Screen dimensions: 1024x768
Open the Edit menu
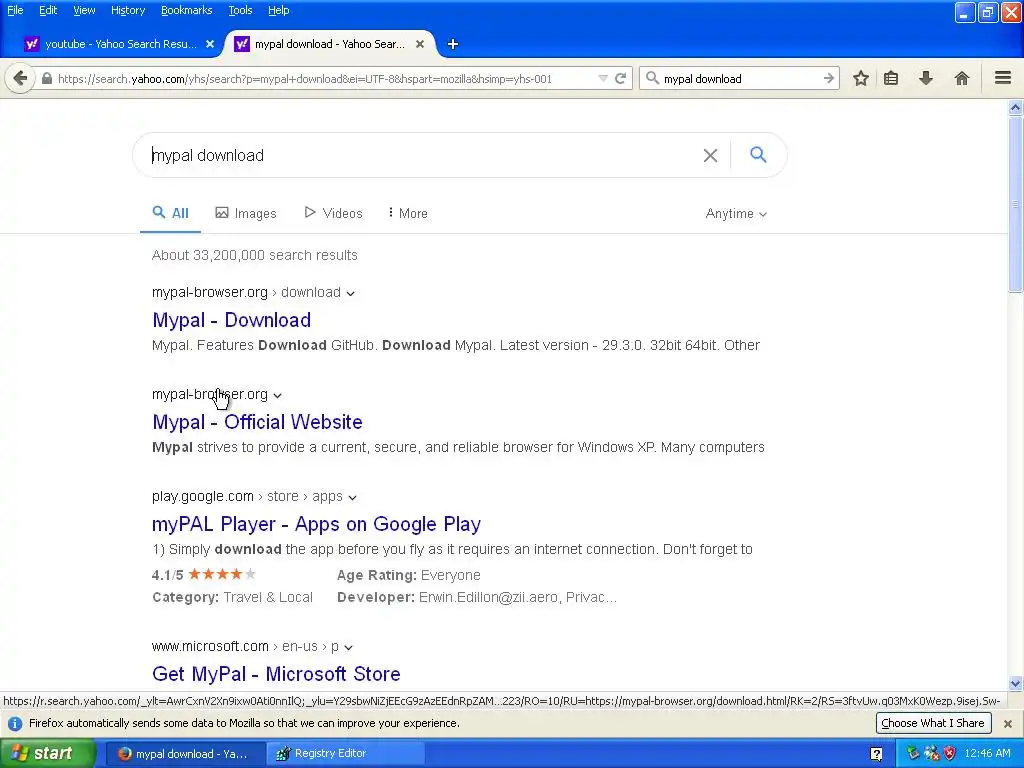click(48, 10)
